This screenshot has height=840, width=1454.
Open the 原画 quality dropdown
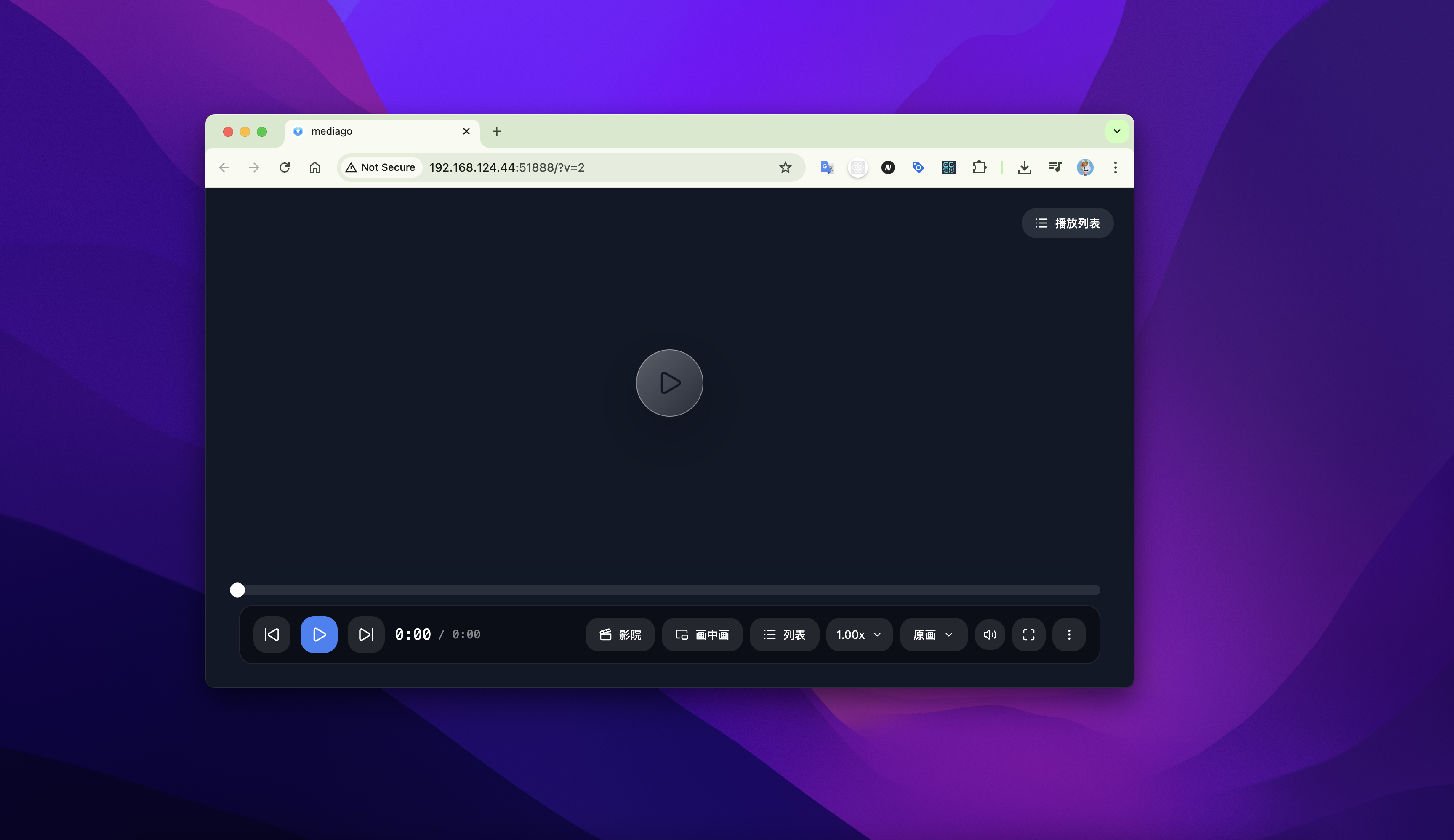[934, 634]
